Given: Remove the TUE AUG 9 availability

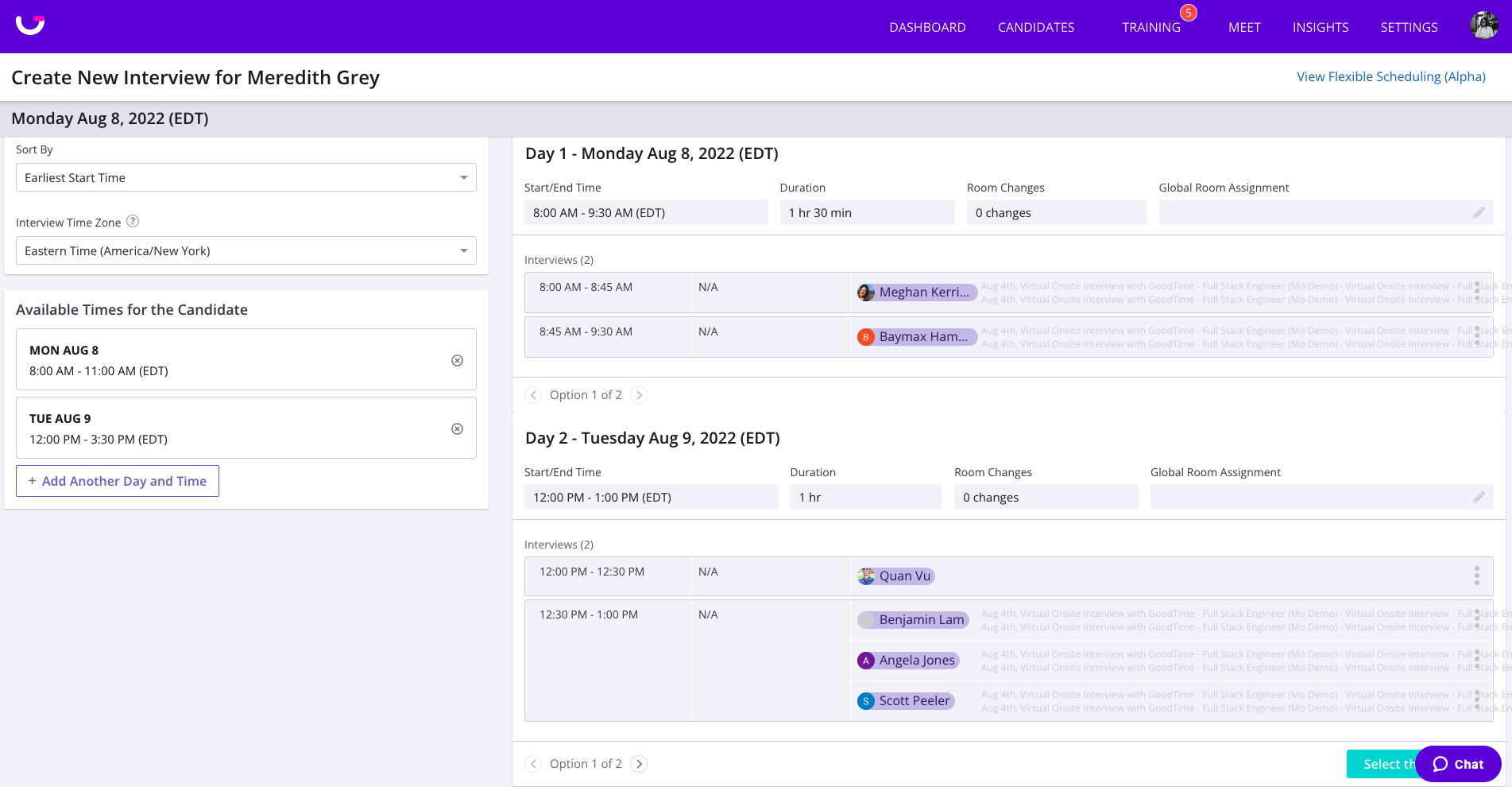Looking at the screenshot, I should tap(457, 428).
